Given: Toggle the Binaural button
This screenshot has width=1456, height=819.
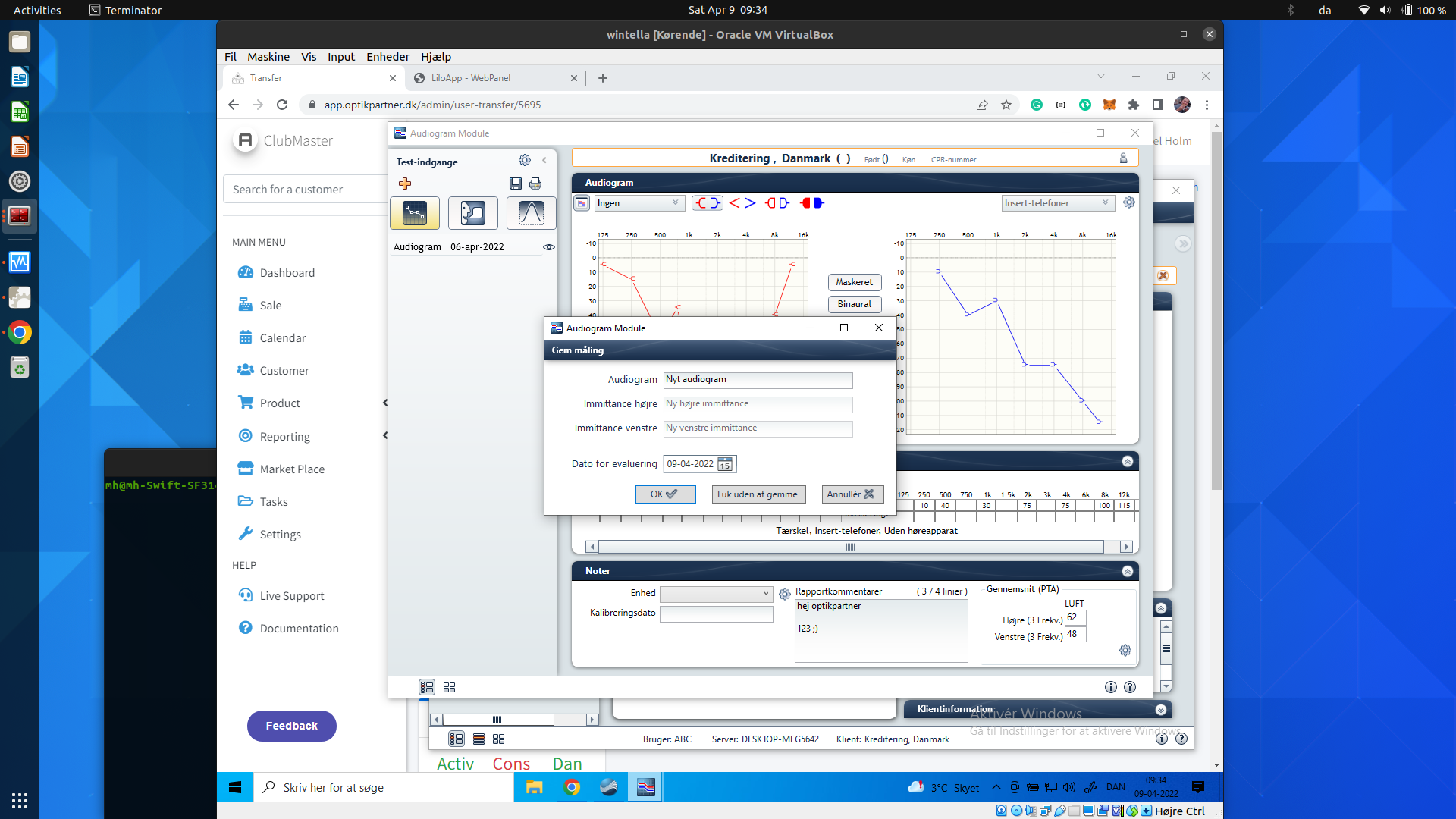Looking at the screenshot, I should click(854, 304).
